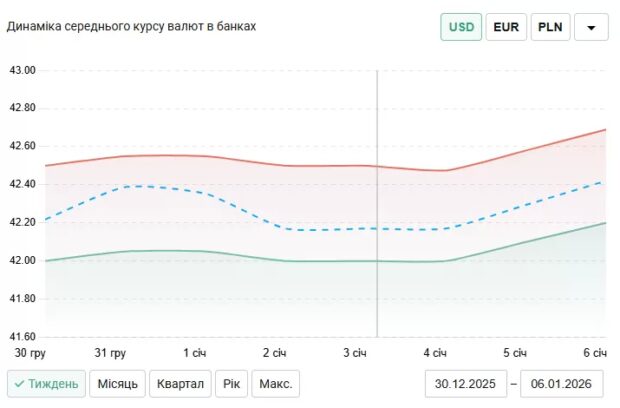620x408 pixels.
Task: Click the 31 гру date axis label
Action: [109, 353]
